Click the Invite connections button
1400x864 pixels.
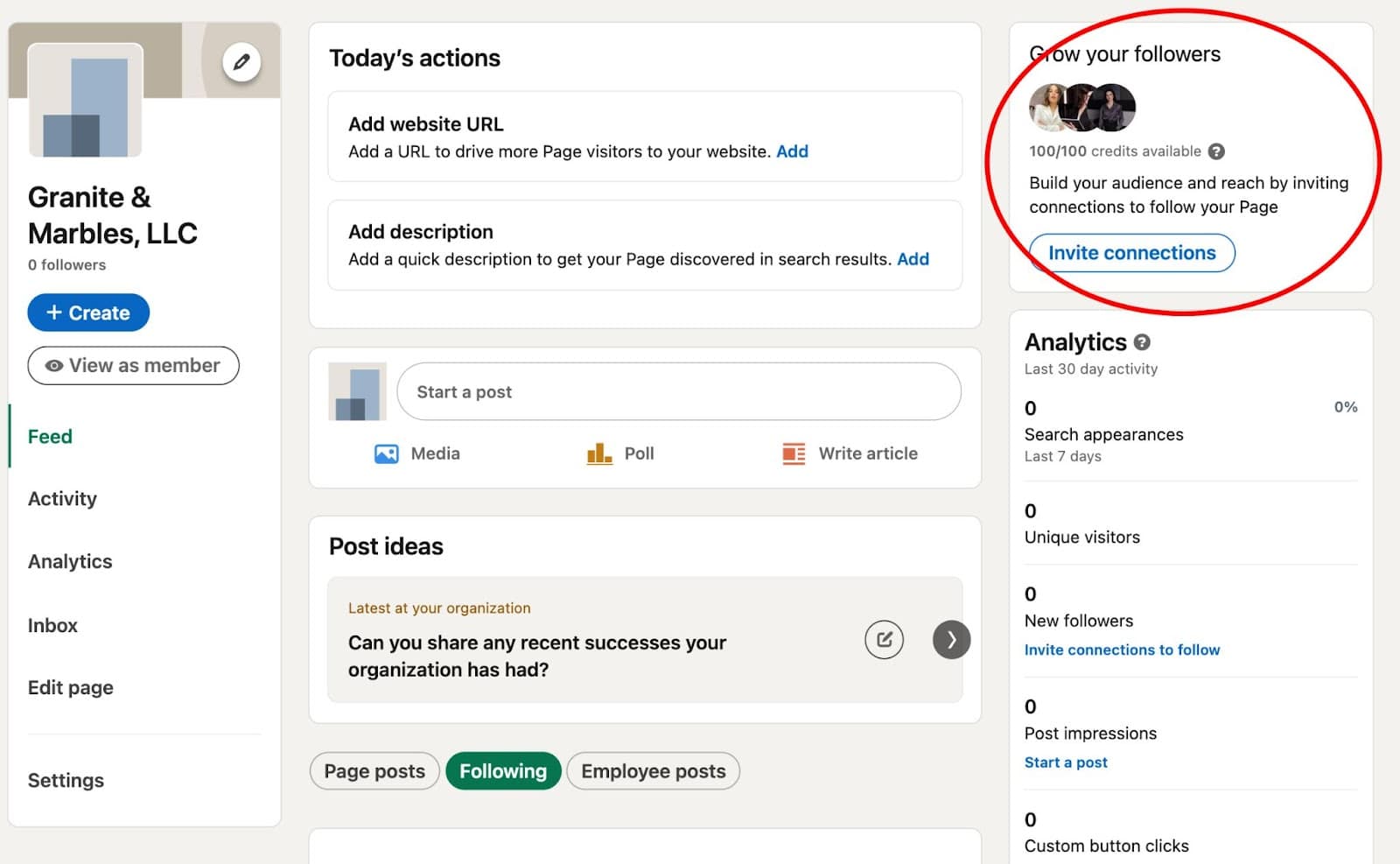[1131, 253]
